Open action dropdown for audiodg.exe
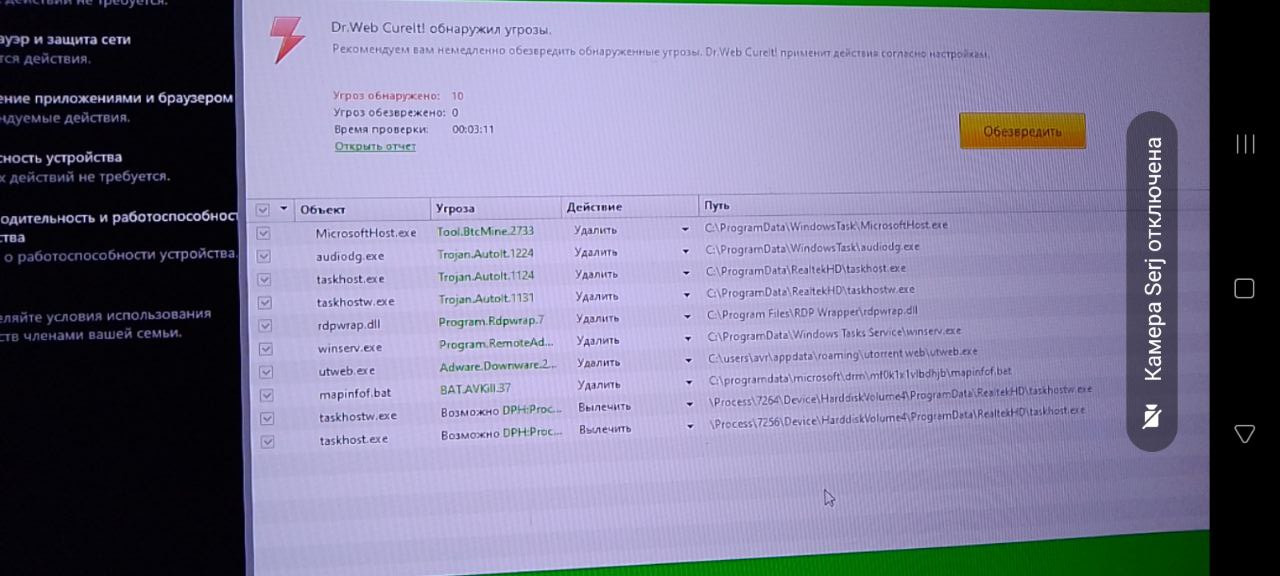1280x576 pixels. click(686, 252)
